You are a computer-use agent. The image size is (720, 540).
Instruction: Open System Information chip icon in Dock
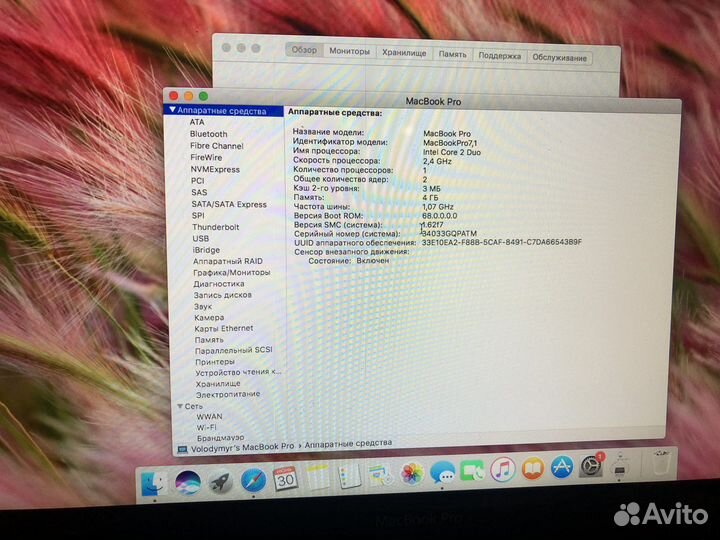point(620,467)
